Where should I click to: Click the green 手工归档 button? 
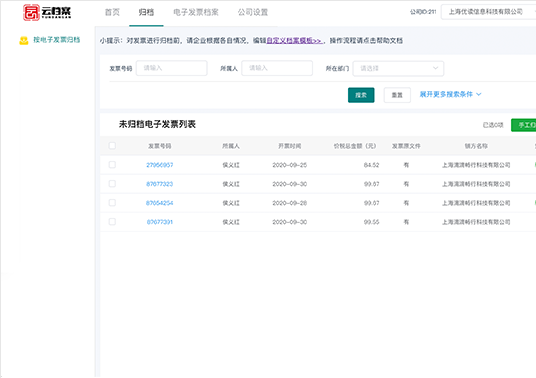(523, 125)
